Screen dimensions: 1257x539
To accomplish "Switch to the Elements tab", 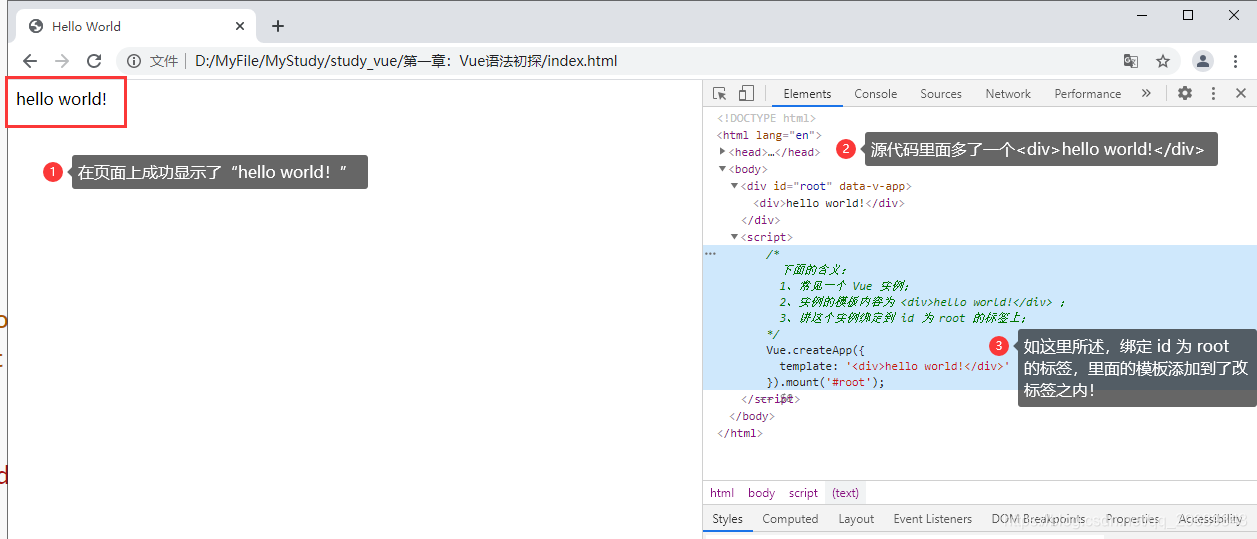I will (807, 93).
